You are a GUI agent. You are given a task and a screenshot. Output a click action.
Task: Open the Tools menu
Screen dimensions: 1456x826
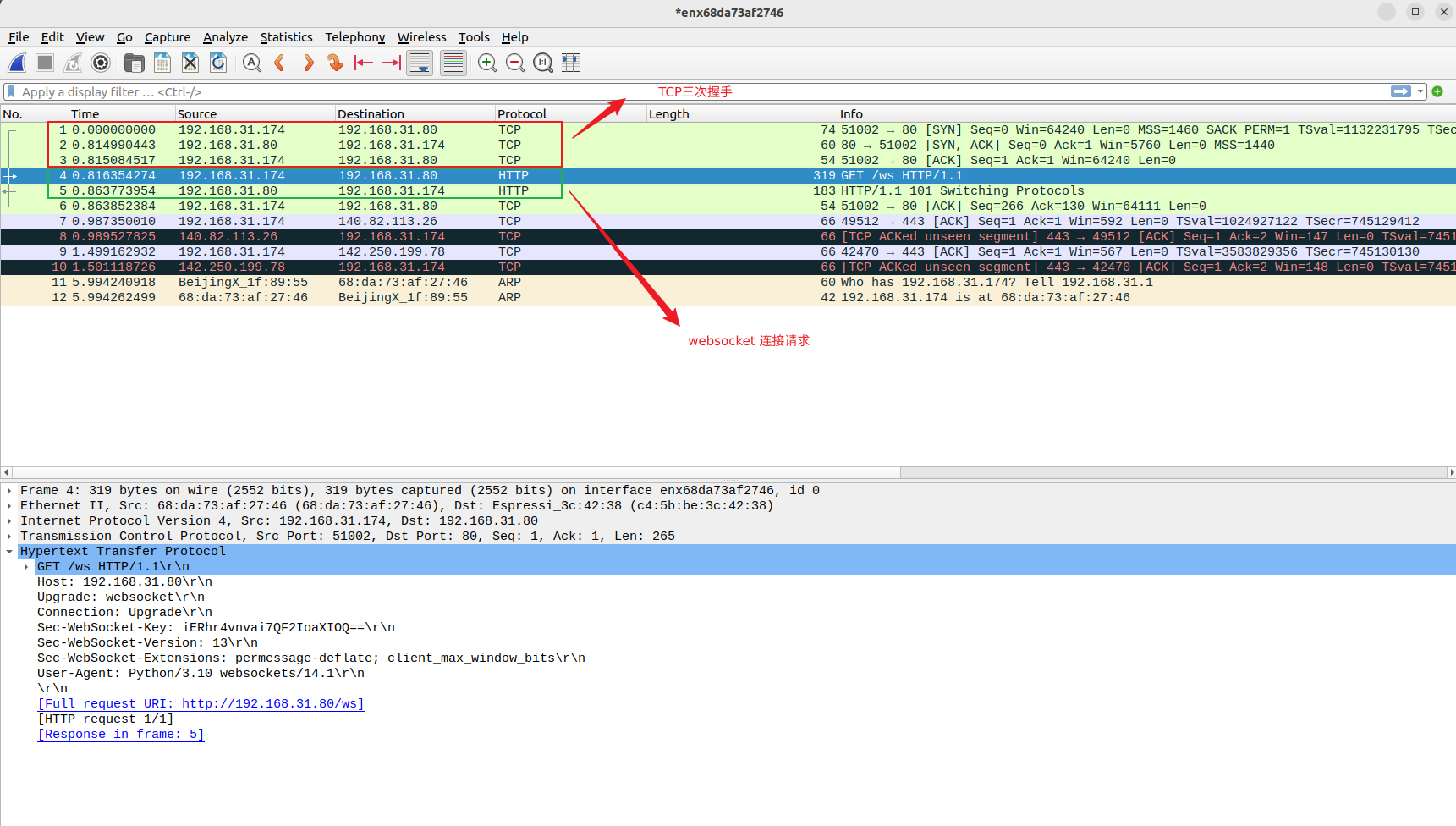coord(474,37)
